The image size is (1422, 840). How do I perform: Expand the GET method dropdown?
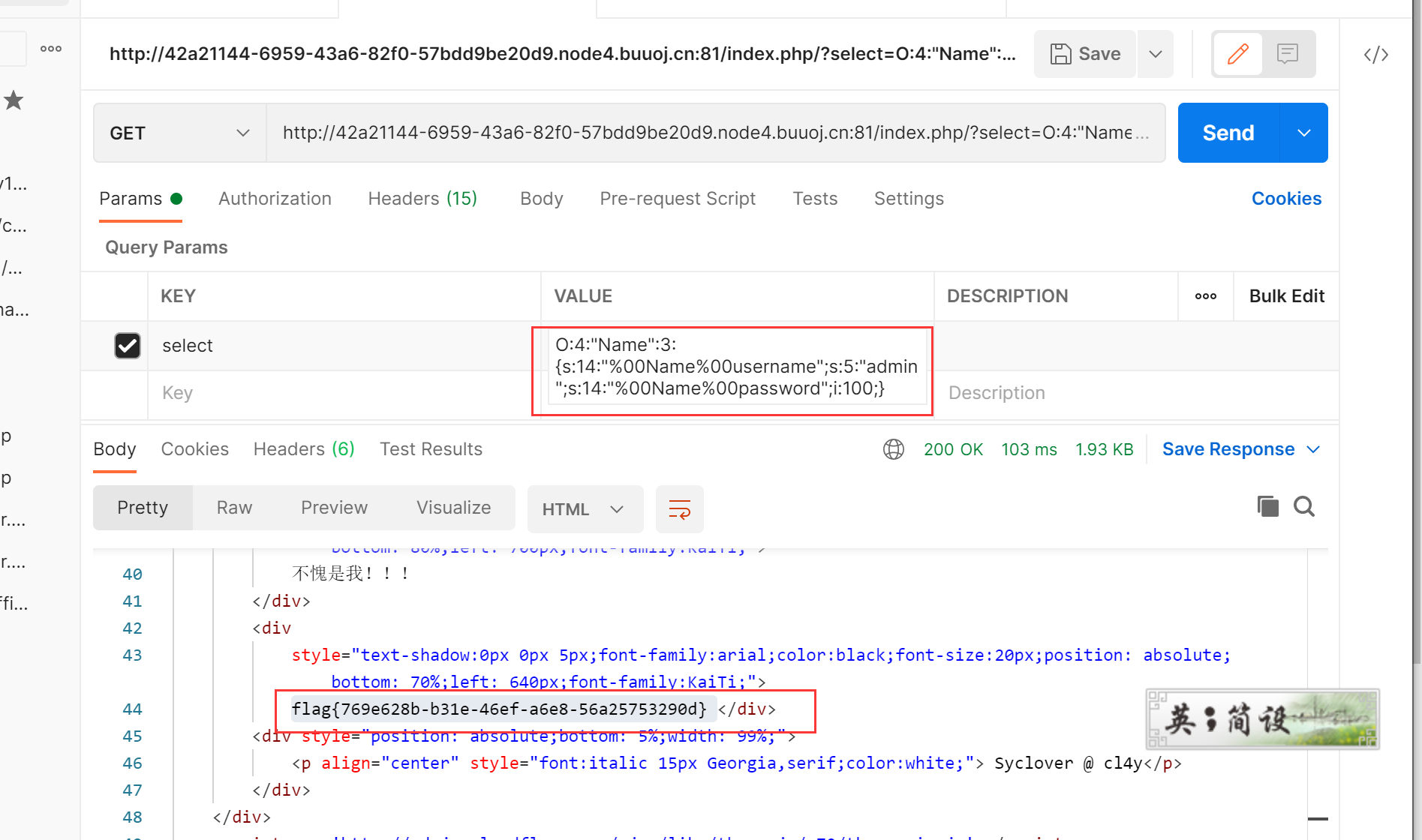[x=180, y=133]
